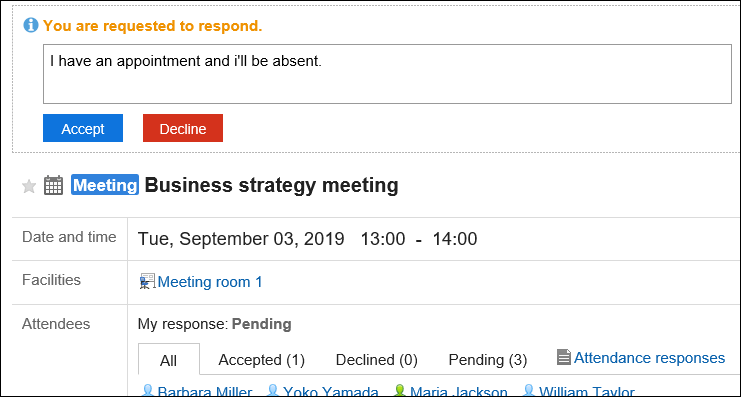Click William Taylor's user icon
The height and width of the screenshot is (397, 741).
click(529, 391)
